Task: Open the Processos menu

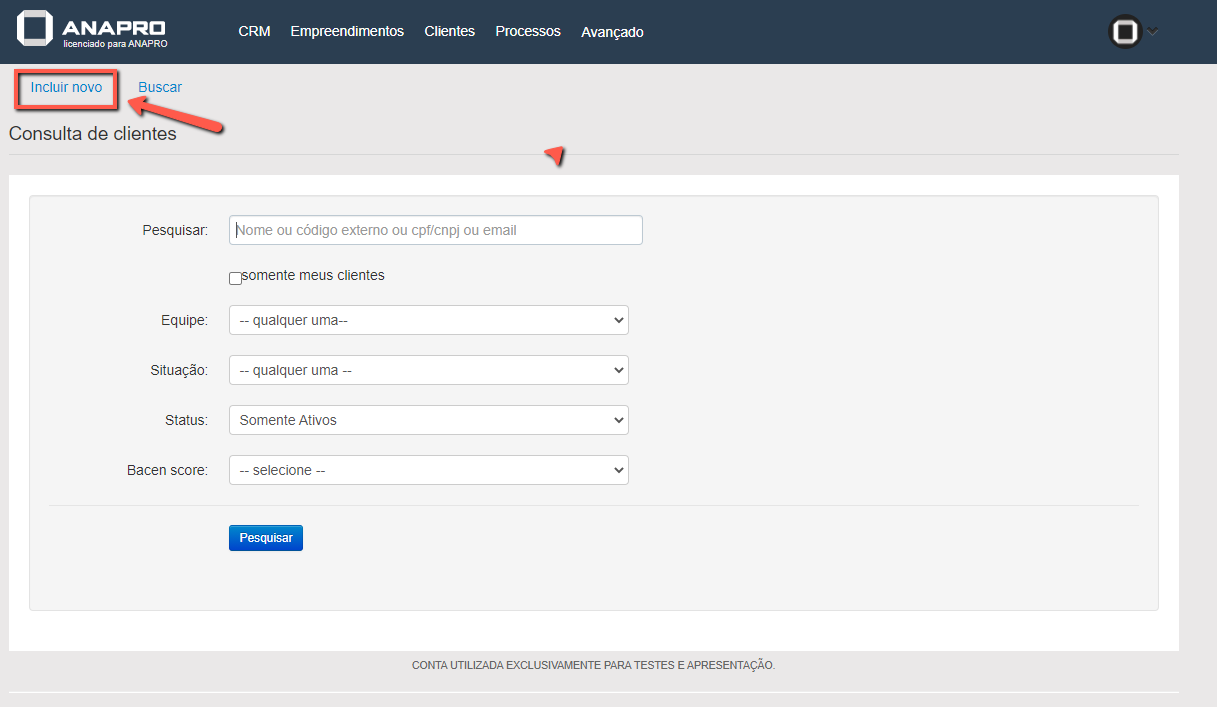Action: [528, 31]
